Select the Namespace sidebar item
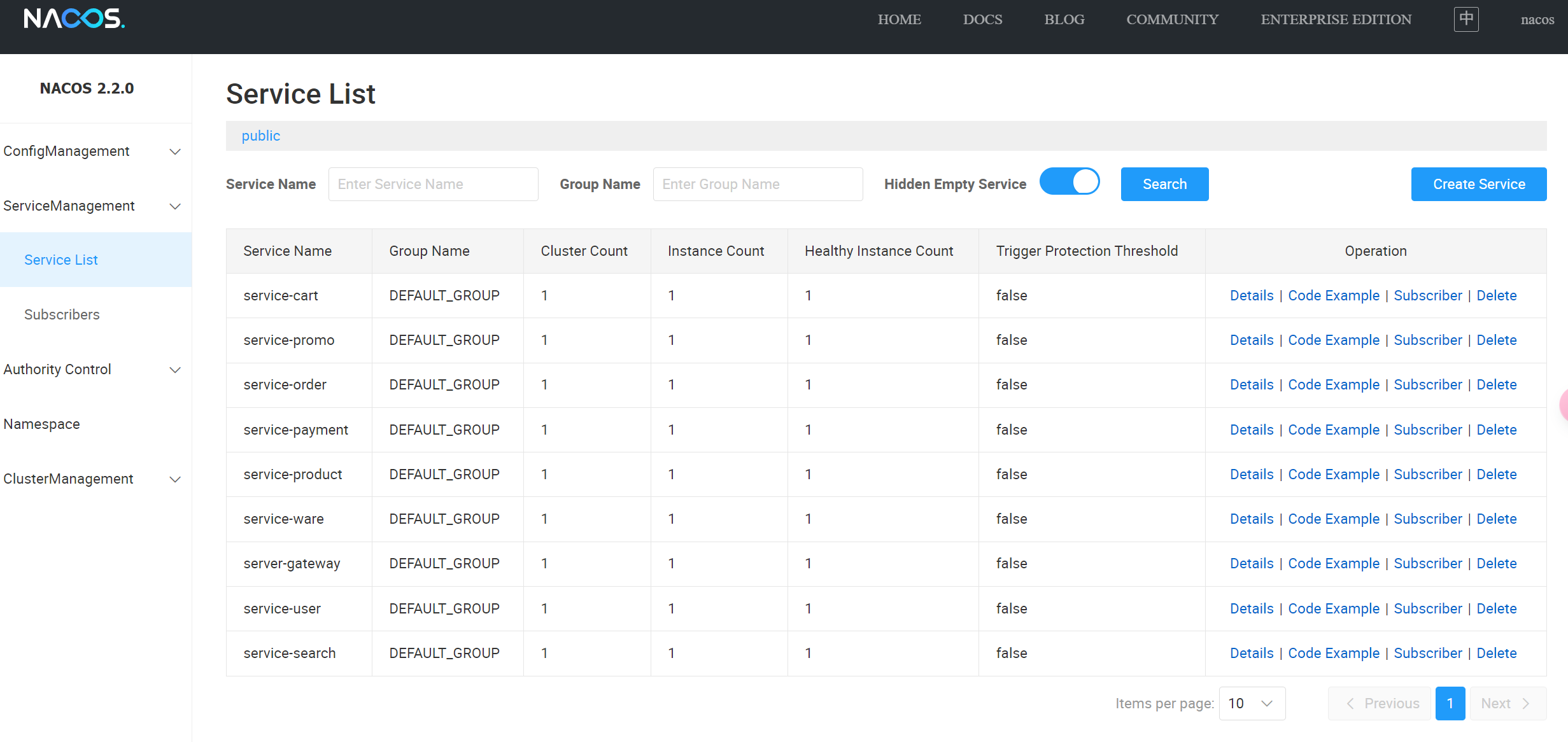The height and width of the screenshot is (742, 1568). tap(42, 424)
